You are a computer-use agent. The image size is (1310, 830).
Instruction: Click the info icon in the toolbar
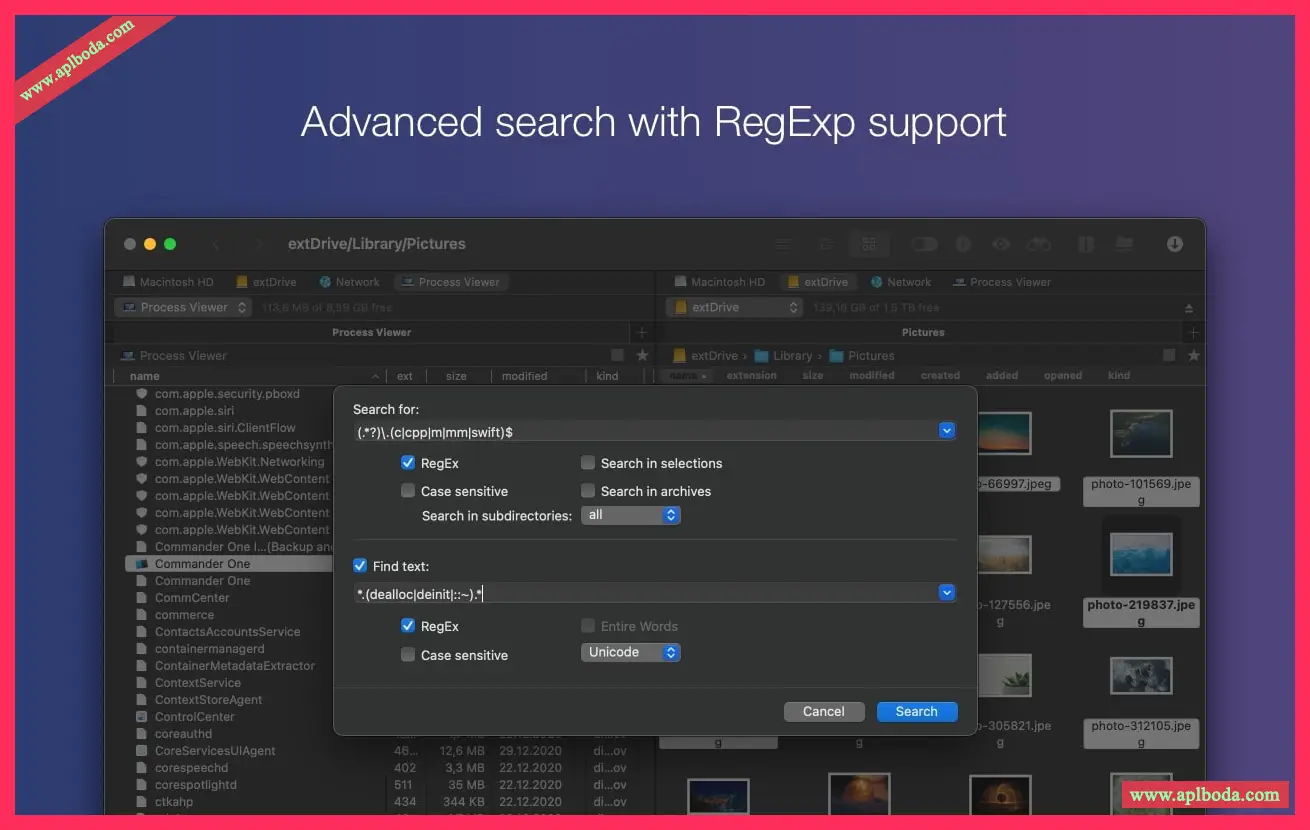963,244
